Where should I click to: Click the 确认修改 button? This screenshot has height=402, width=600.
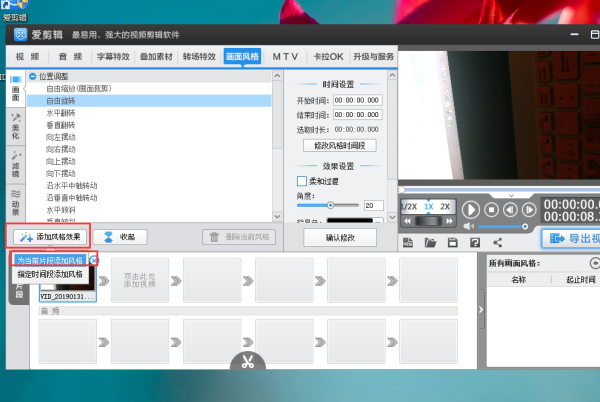pyautogui.click(x=339, y=237)
